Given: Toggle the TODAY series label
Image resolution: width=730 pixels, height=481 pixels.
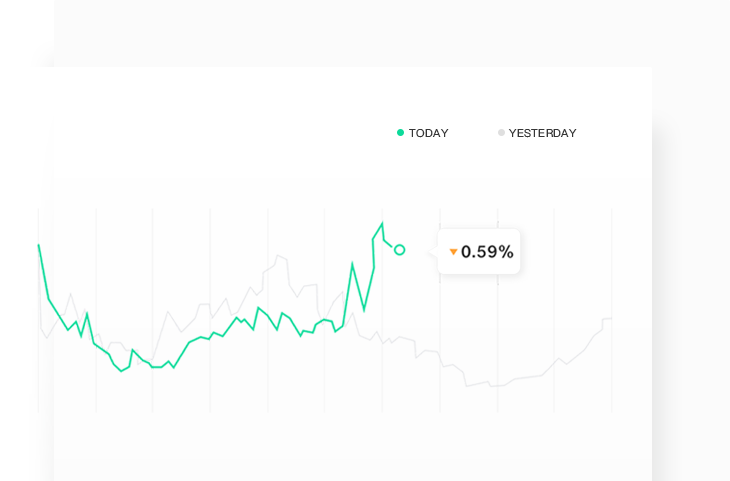Looking at the screenshot, I should (428, 133).
